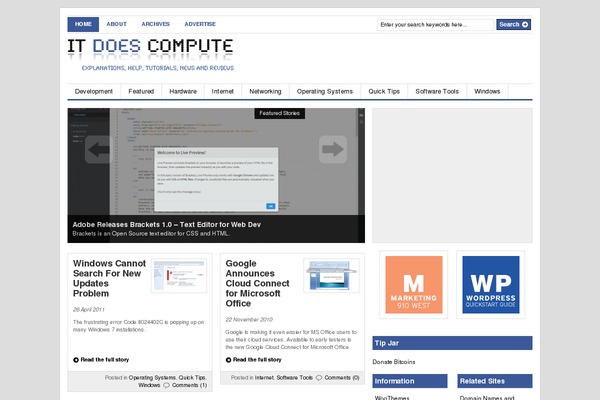This screenshot has height=400, width=600.
Task: Select the Software Tools category
Action: pos(437,91)
